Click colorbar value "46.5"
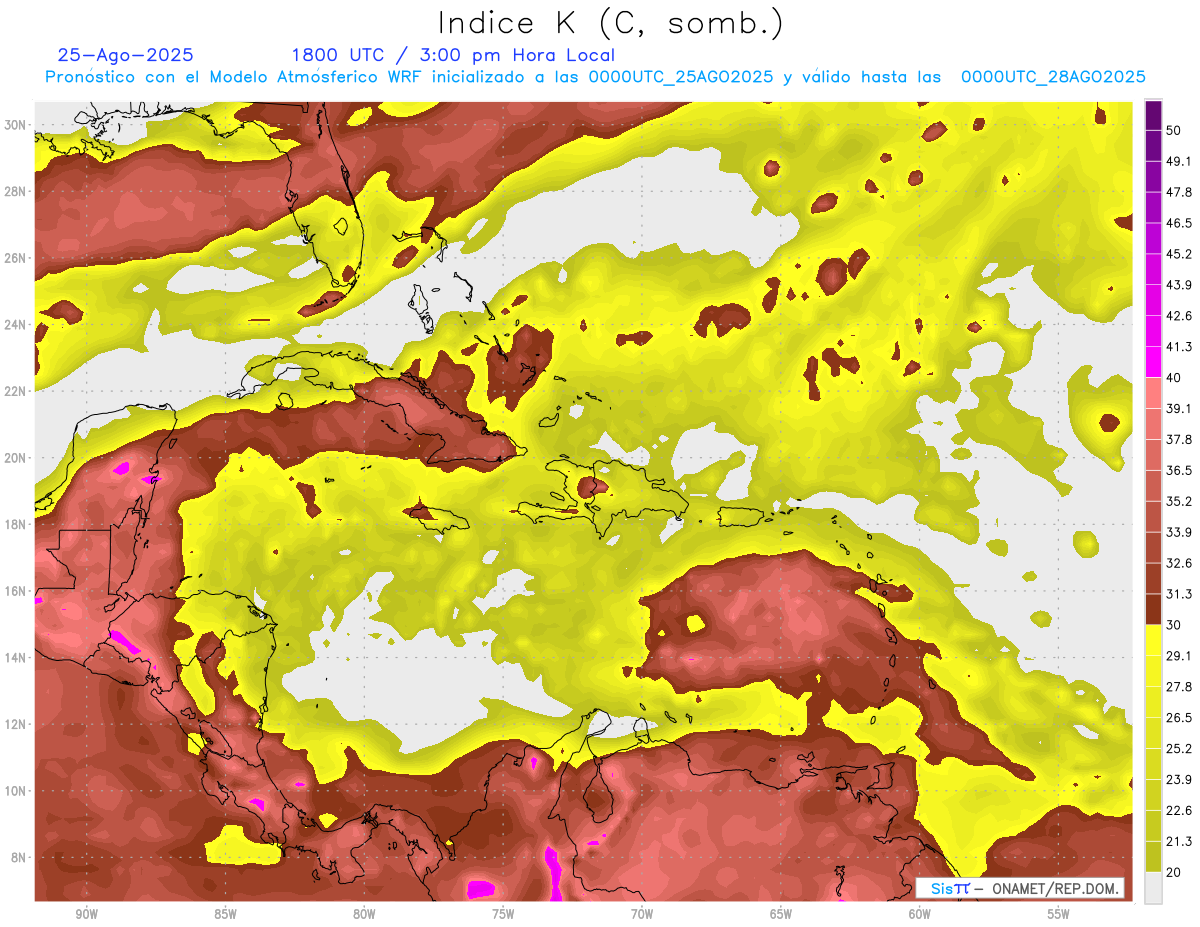This screenshot has height=927, width=1200. pyautogui.click(x=1178, y=223)
